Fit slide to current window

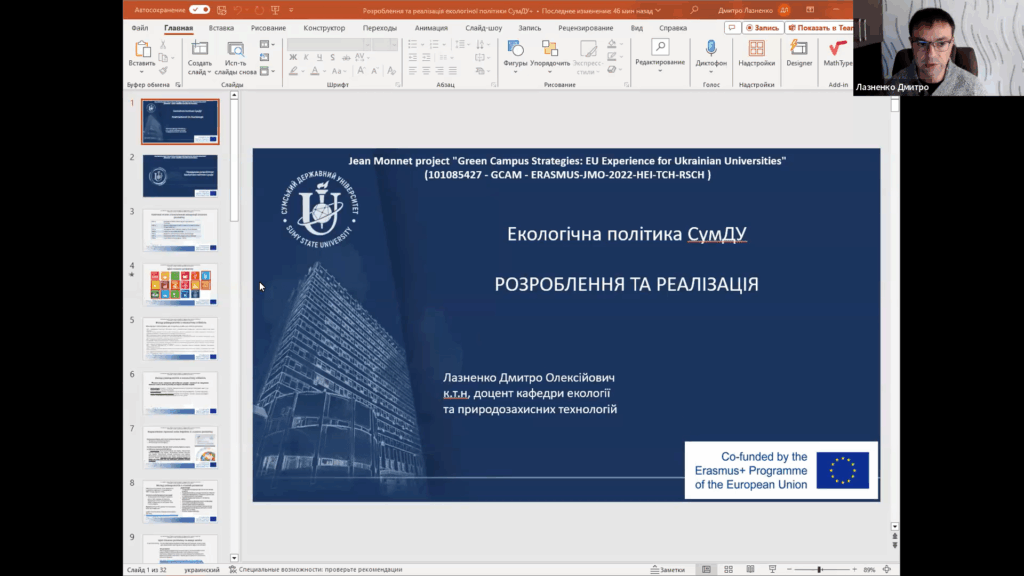[x=887, y=569]
